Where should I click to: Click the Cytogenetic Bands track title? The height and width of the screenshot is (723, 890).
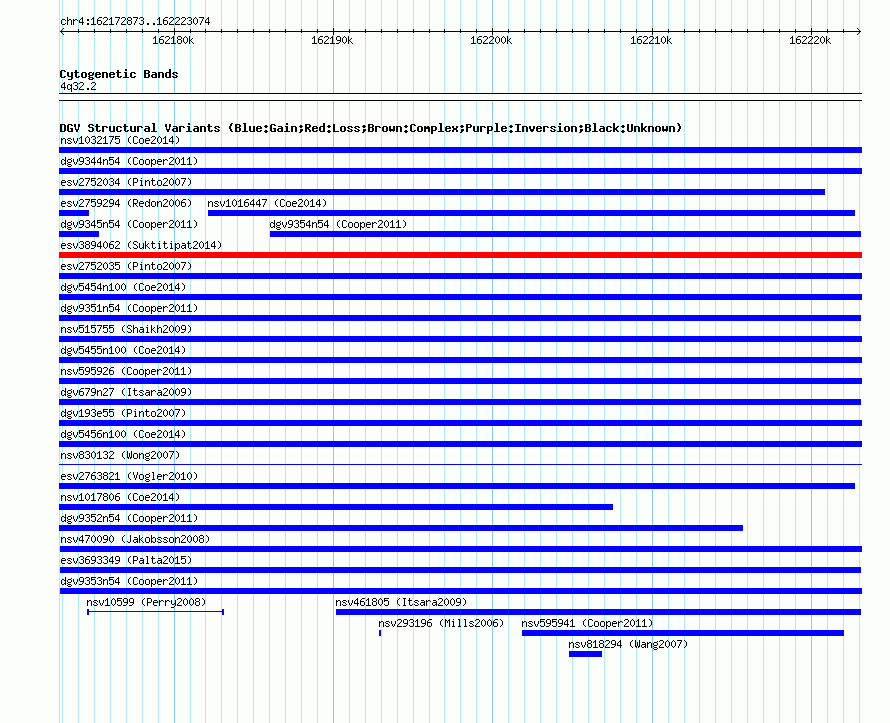[119, 74]
